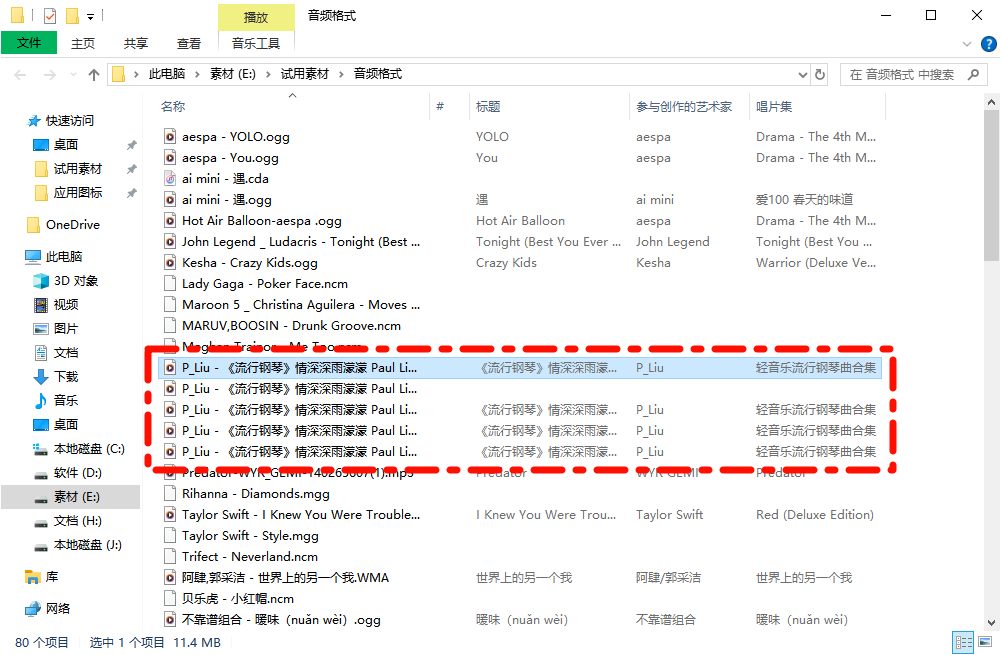
Task: Select file Hot Air Balloon-aespa .ogg
Action: pos(262,221)
